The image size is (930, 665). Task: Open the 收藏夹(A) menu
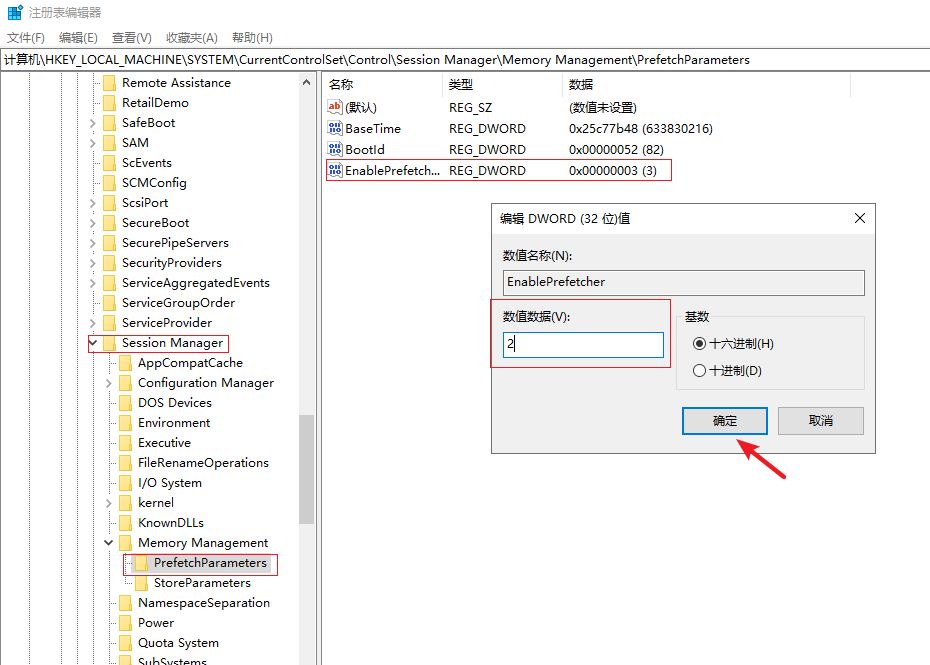click(192, 37)
